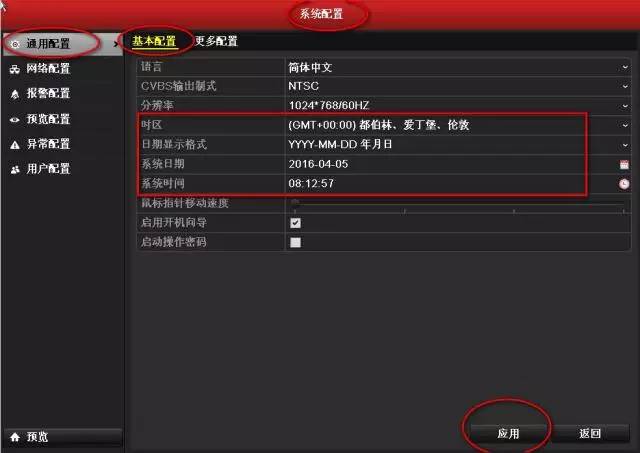This screenshot has height=453, width=640.
Task: Click the 返回 back button
Action: tap(590, 433)
